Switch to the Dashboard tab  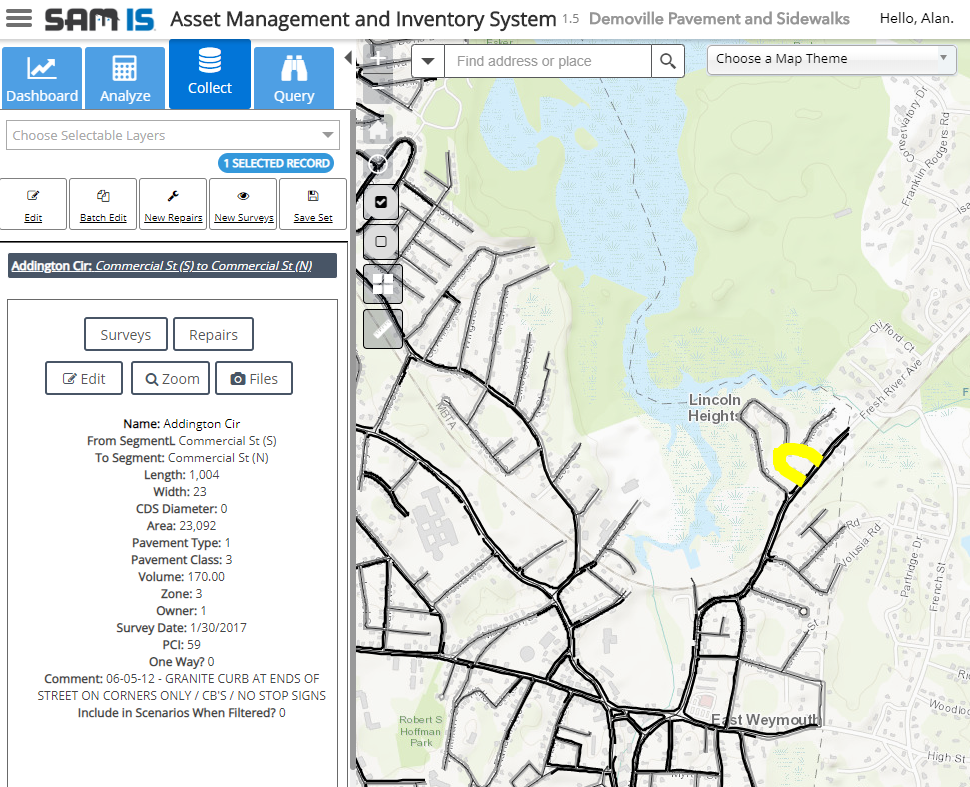coord(42,79)
